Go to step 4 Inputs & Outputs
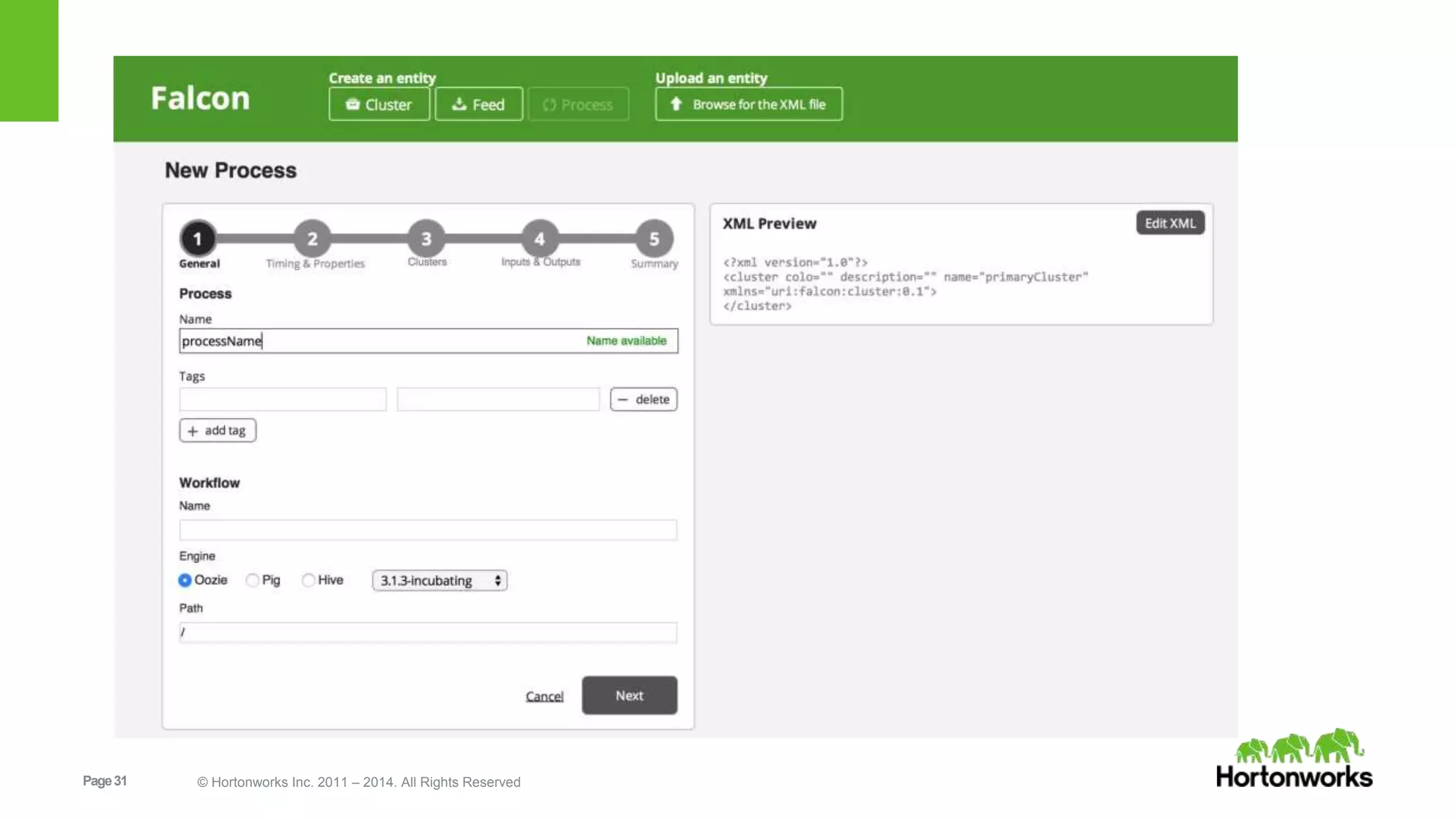Viewport: 1456px width, 819px height. click(540, 238)
